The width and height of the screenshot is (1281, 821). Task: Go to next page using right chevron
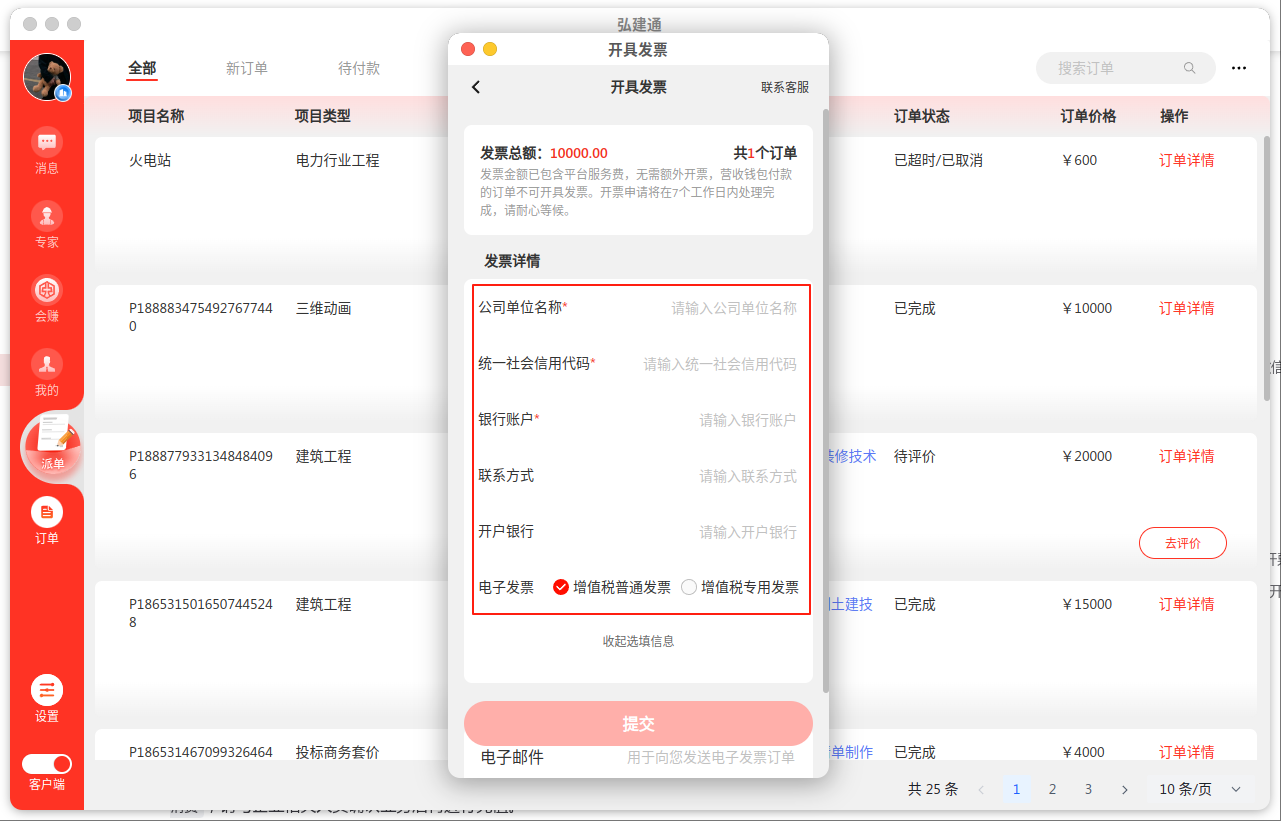click(x=1124, y=789)
